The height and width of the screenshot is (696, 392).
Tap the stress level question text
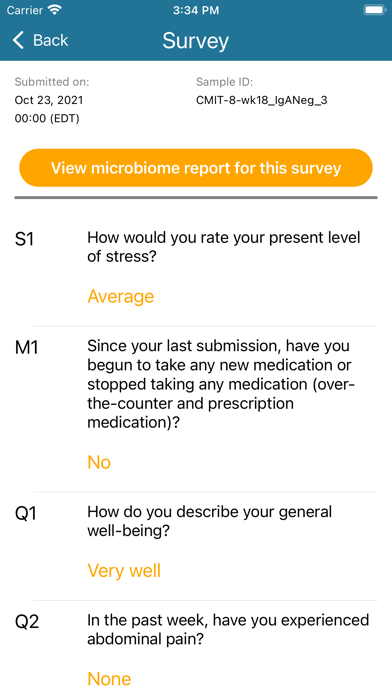tap(224, 247)
